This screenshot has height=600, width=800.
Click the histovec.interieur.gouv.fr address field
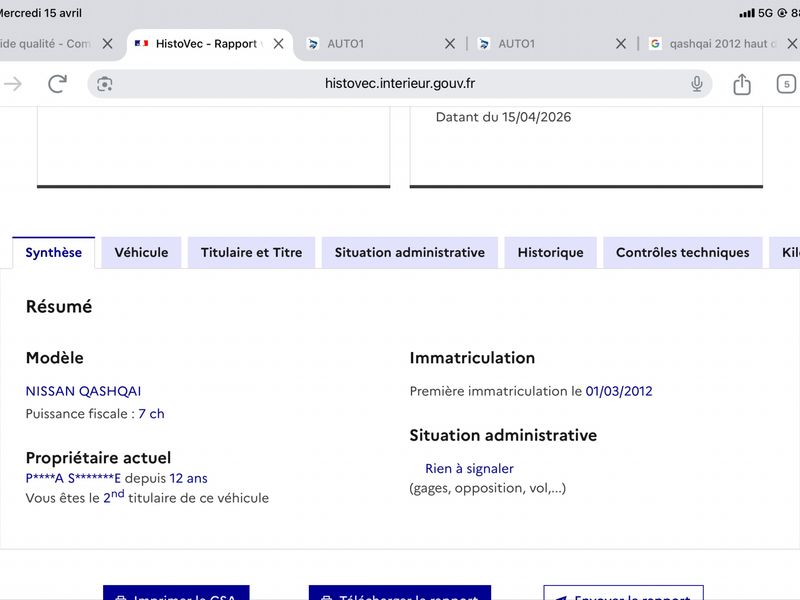(399, 84)
